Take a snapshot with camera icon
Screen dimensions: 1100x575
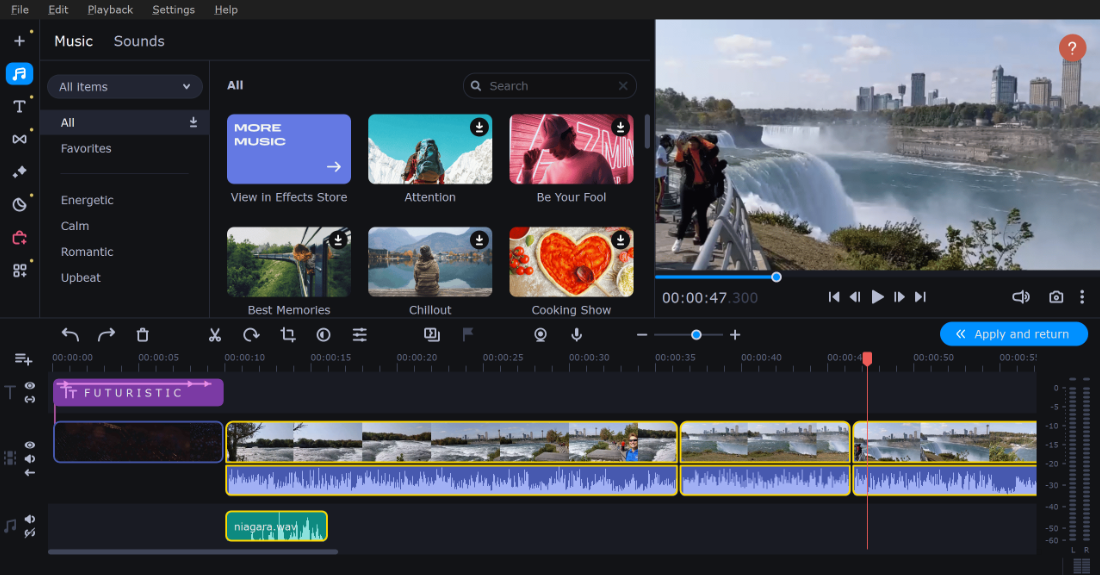tap(1056, 297)
